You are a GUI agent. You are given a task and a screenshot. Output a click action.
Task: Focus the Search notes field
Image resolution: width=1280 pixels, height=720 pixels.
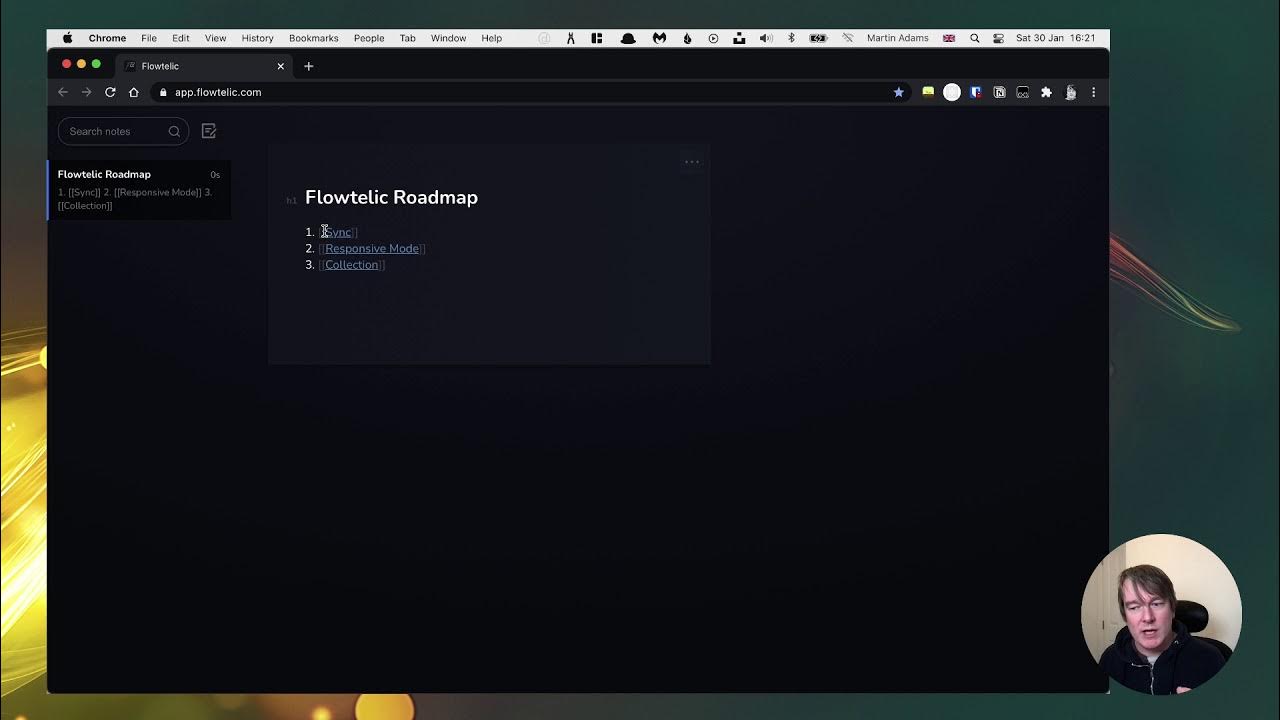[123, 131]
